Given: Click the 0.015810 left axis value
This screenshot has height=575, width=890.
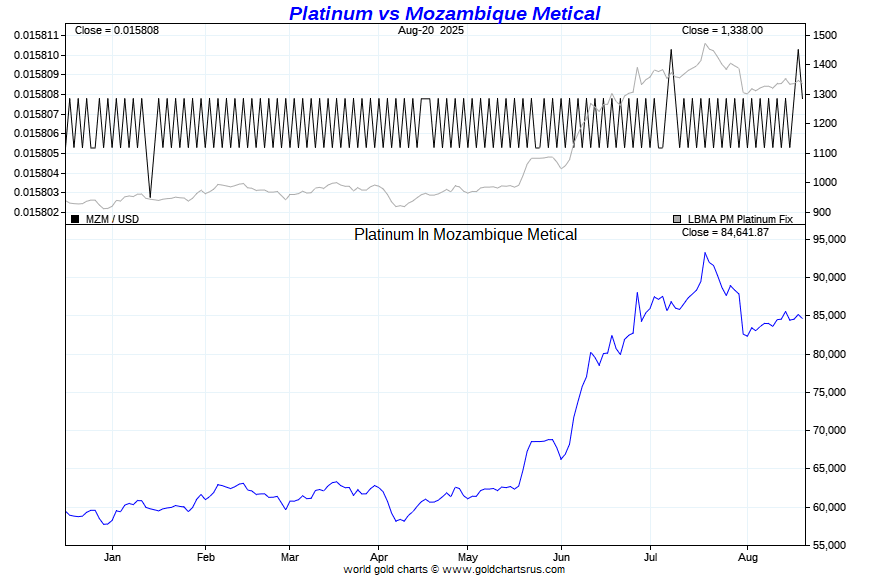Looking at the screenshot, I should coord(36,55).
